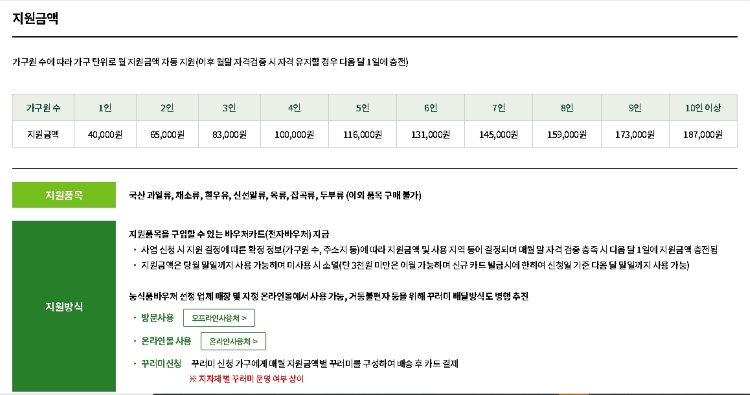Click the 꾸러미 신청 가구에게 매월 description
750x395 pixels.
point(325,363)
